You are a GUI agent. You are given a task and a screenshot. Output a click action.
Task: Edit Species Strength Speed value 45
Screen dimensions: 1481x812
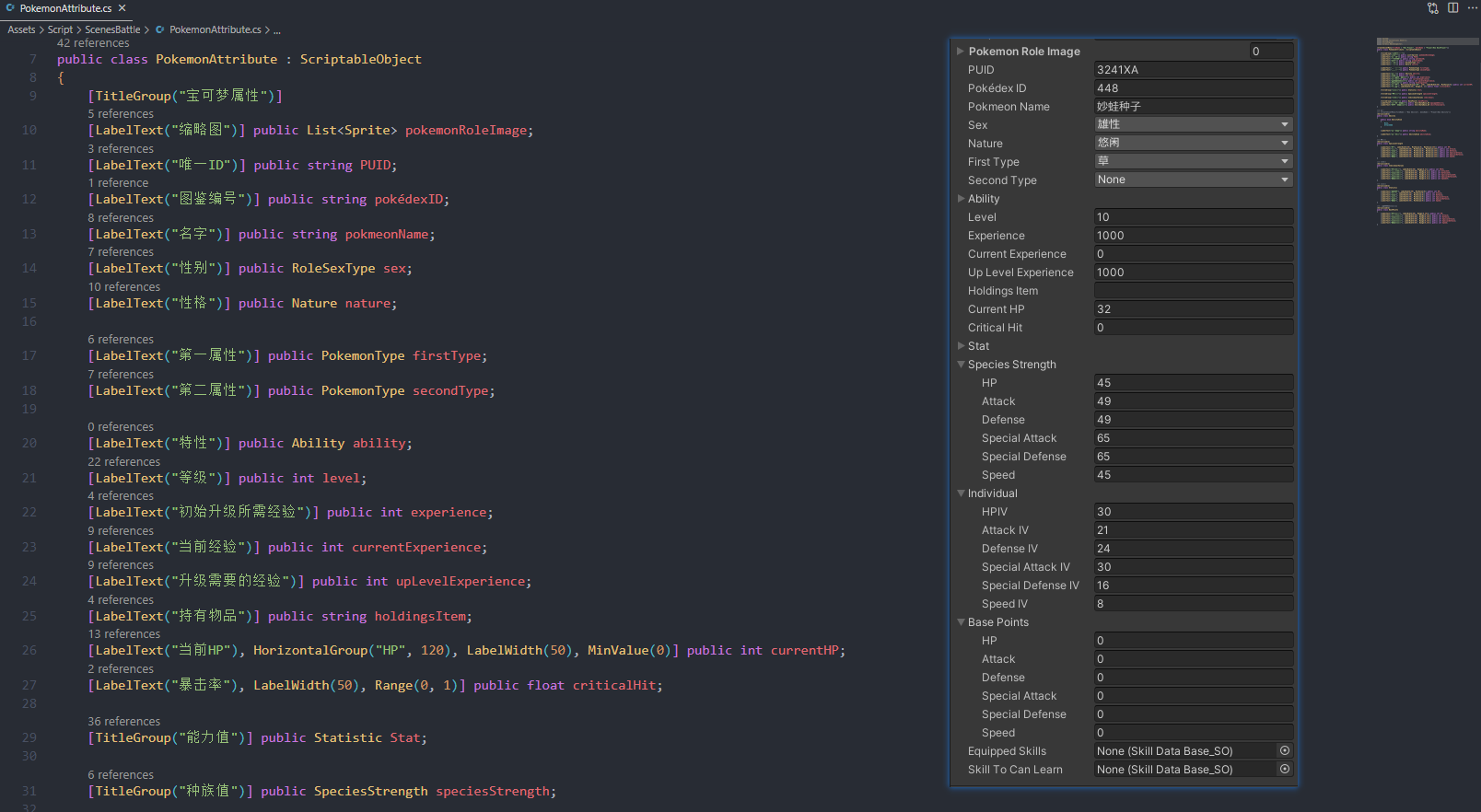[x=1193, y=475]
